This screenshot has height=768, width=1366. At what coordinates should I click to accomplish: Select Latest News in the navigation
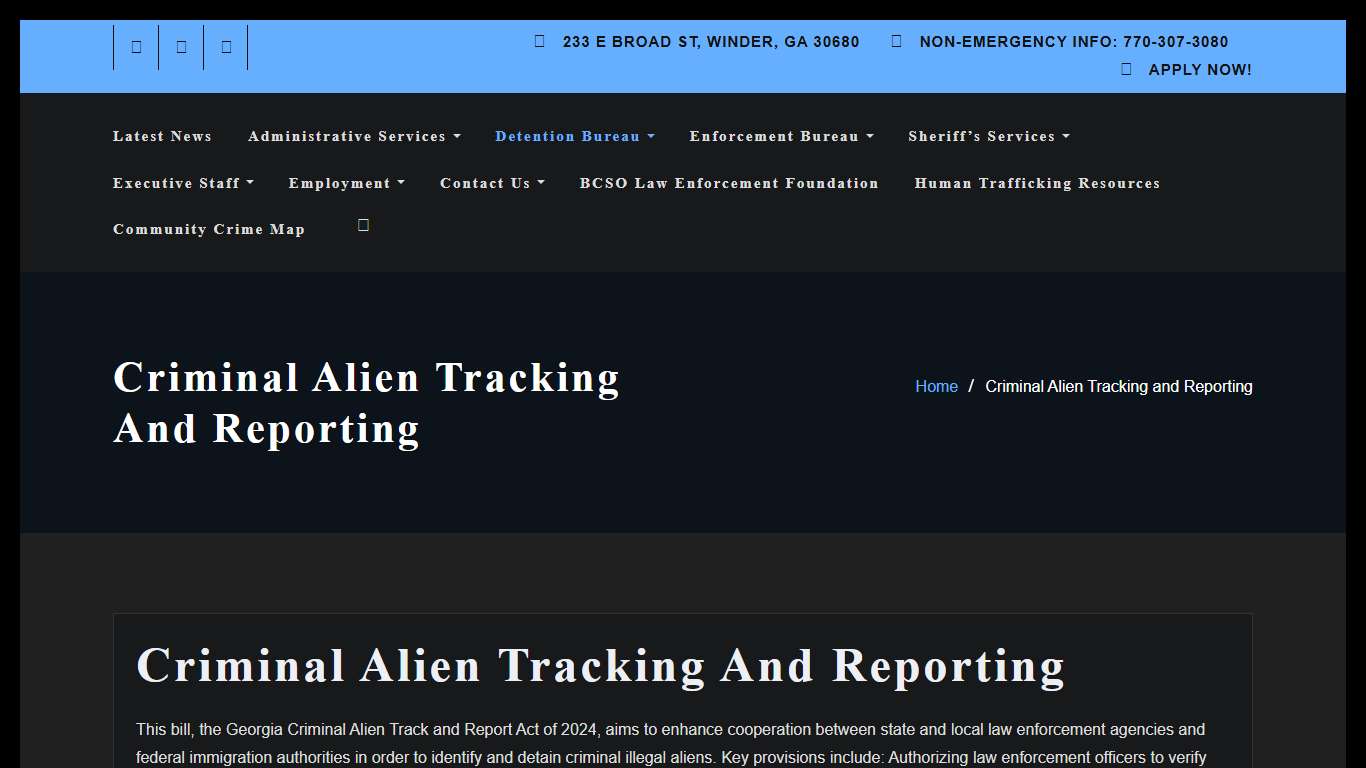pyautogui.click(x=162, y=136)
